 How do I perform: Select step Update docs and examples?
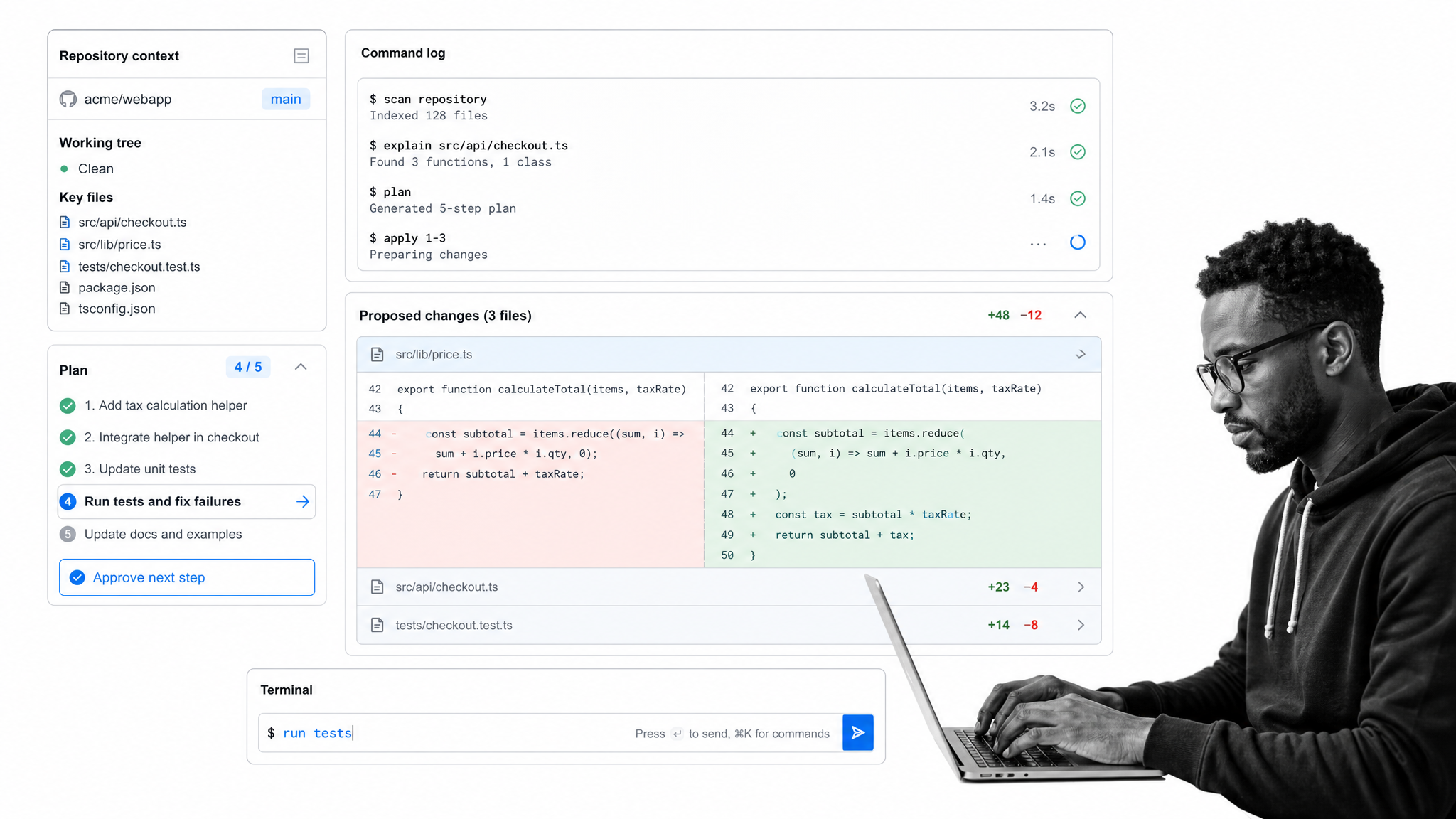[x=163, y=534]
